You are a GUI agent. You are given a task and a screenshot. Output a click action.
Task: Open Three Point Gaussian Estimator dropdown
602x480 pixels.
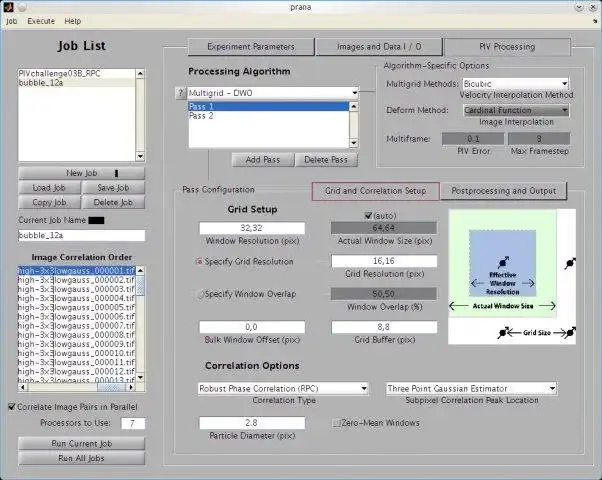coord(471,389)
